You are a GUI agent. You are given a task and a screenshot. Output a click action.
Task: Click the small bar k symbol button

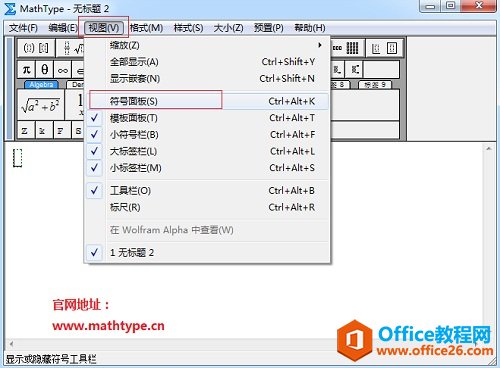click(x=43, y=130)
